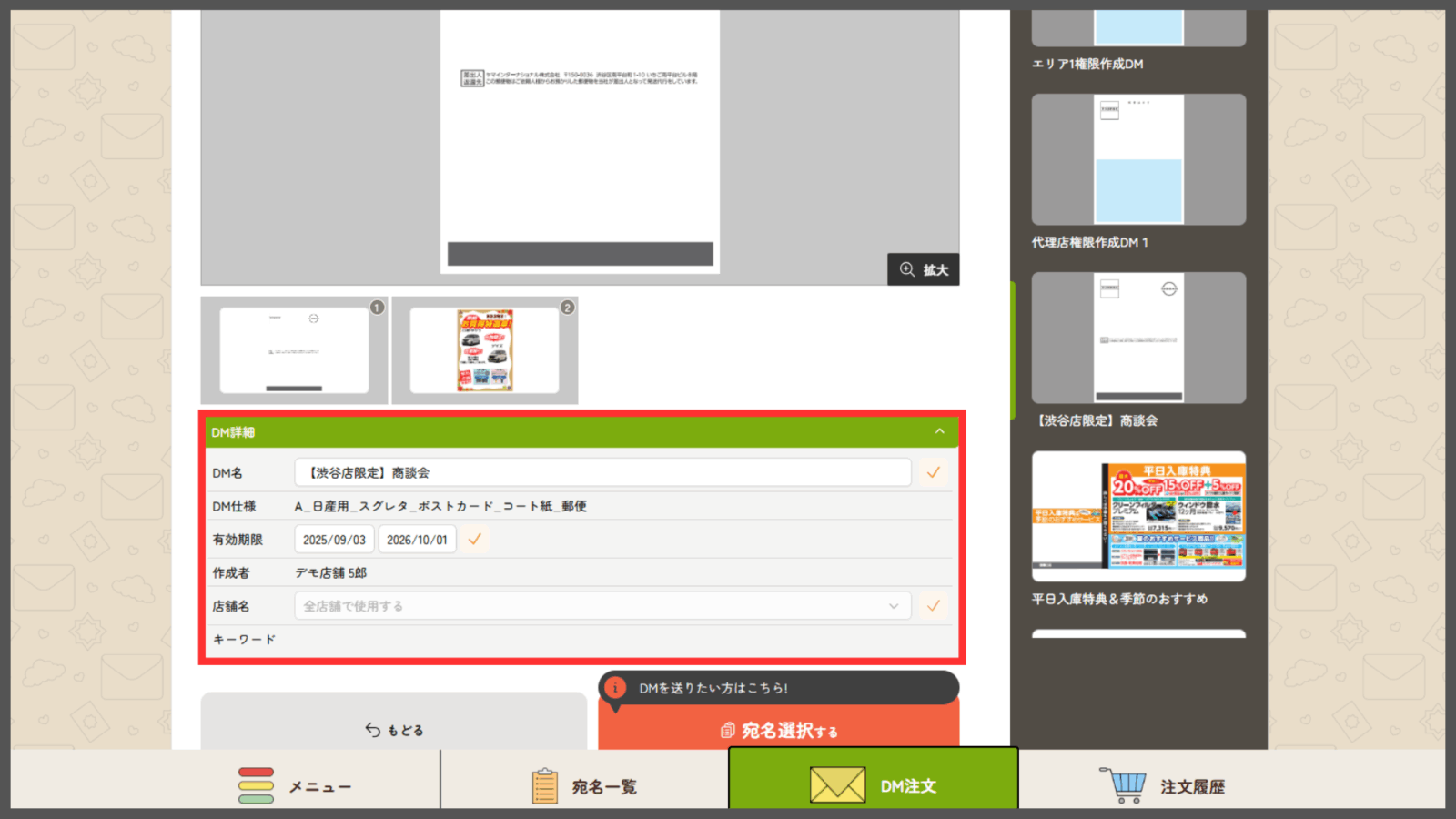Edit the DM名 text field
This screenshot has height=819, width=1456.
click(x=602, y=472)
